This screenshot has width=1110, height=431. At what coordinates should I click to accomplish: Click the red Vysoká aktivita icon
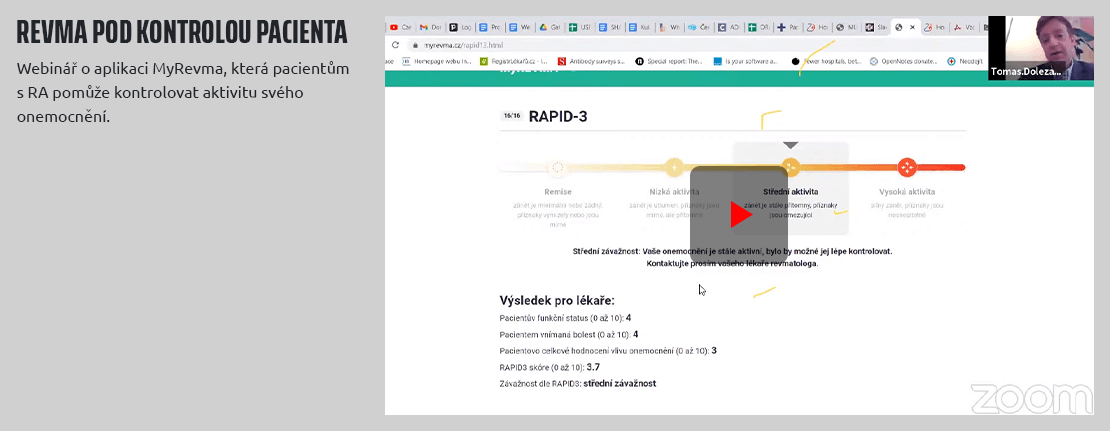click(x=907, y=168)
